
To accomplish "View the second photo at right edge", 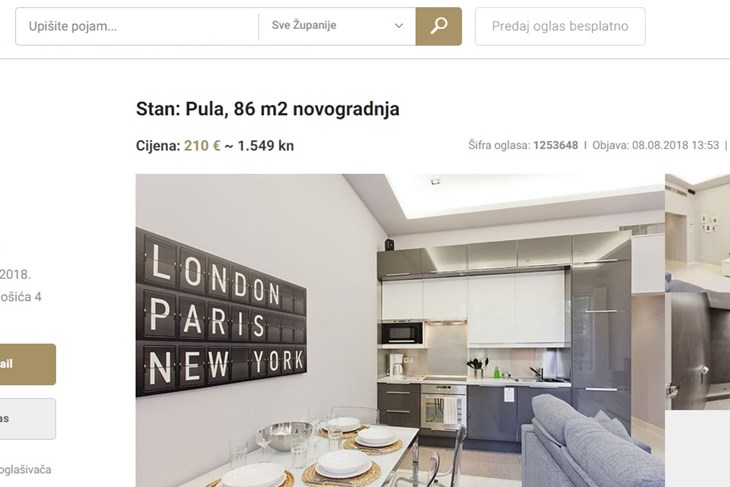I will 697,291.
